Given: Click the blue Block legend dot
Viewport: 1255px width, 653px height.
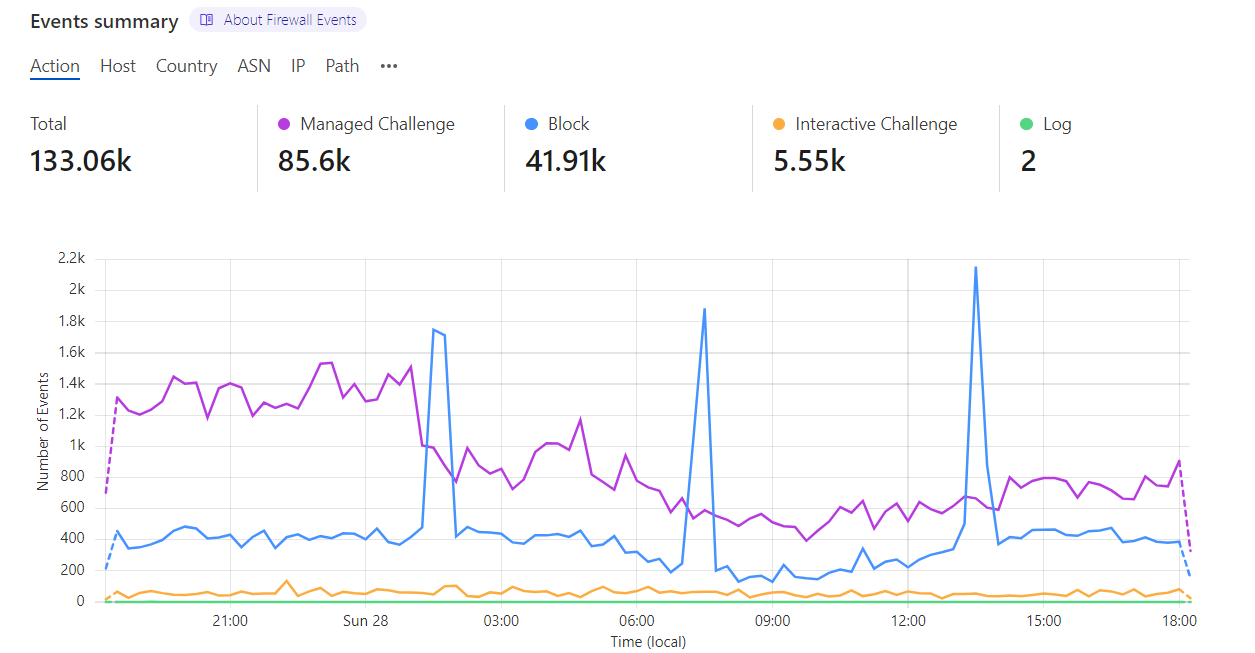Looking at the screenshot, I should [532, 124].
